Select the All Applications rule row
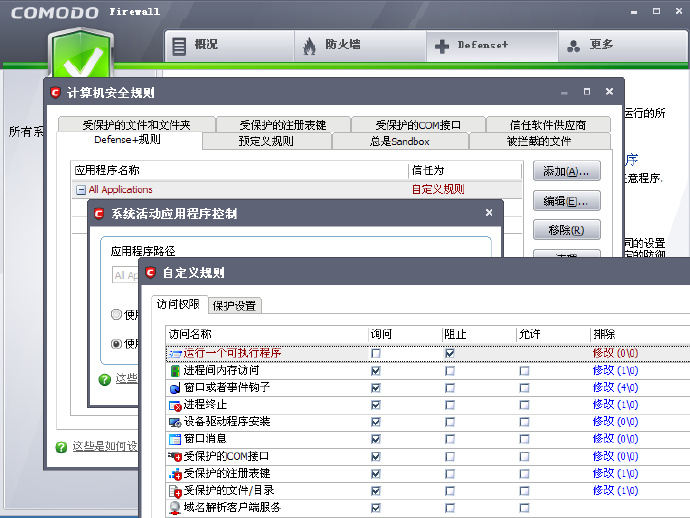The height and width of the screenshot is (518, 690). (297, 190)
